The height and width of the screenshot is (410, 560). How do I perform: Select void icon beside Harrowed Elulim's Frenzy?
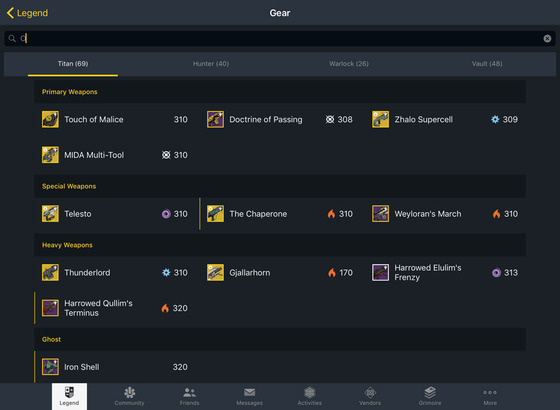[496, 273]
